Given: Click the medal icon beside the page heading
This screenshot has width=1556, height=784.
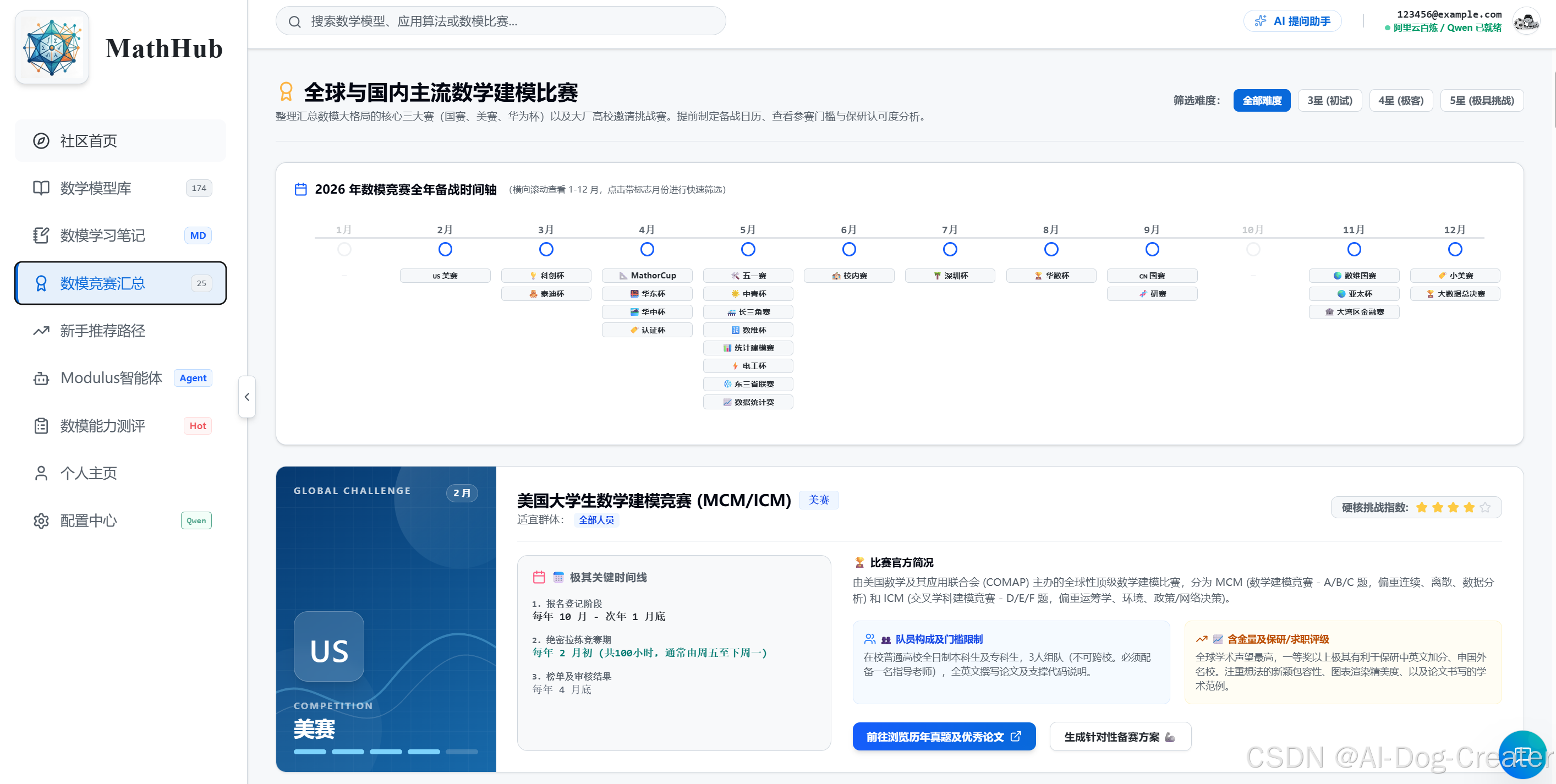Looking at the screenshot, I should 286,92.
